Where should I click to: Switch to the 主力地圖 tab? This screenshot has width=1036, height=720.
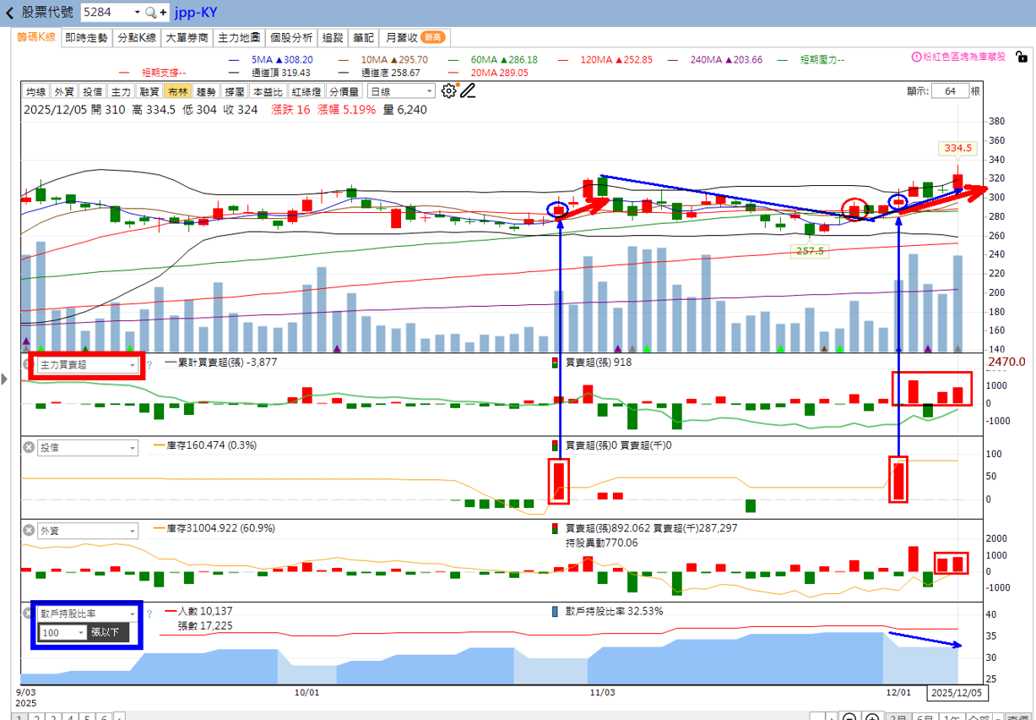click(x=239, y=38)
